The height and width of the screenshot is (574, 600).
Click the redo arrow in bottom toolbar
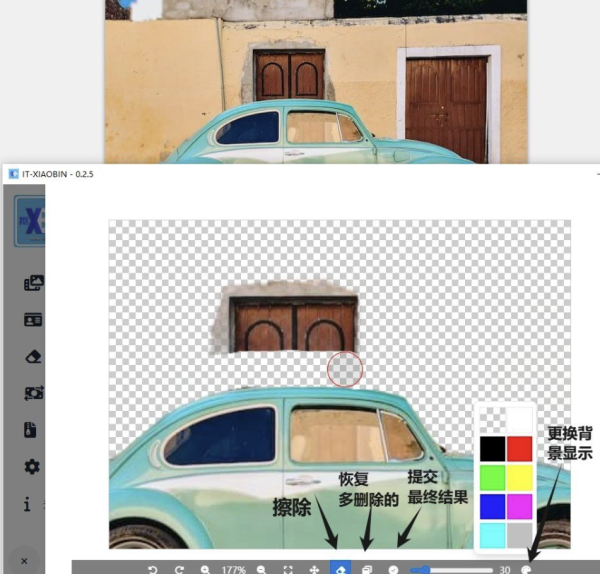(x=179, y=568)
